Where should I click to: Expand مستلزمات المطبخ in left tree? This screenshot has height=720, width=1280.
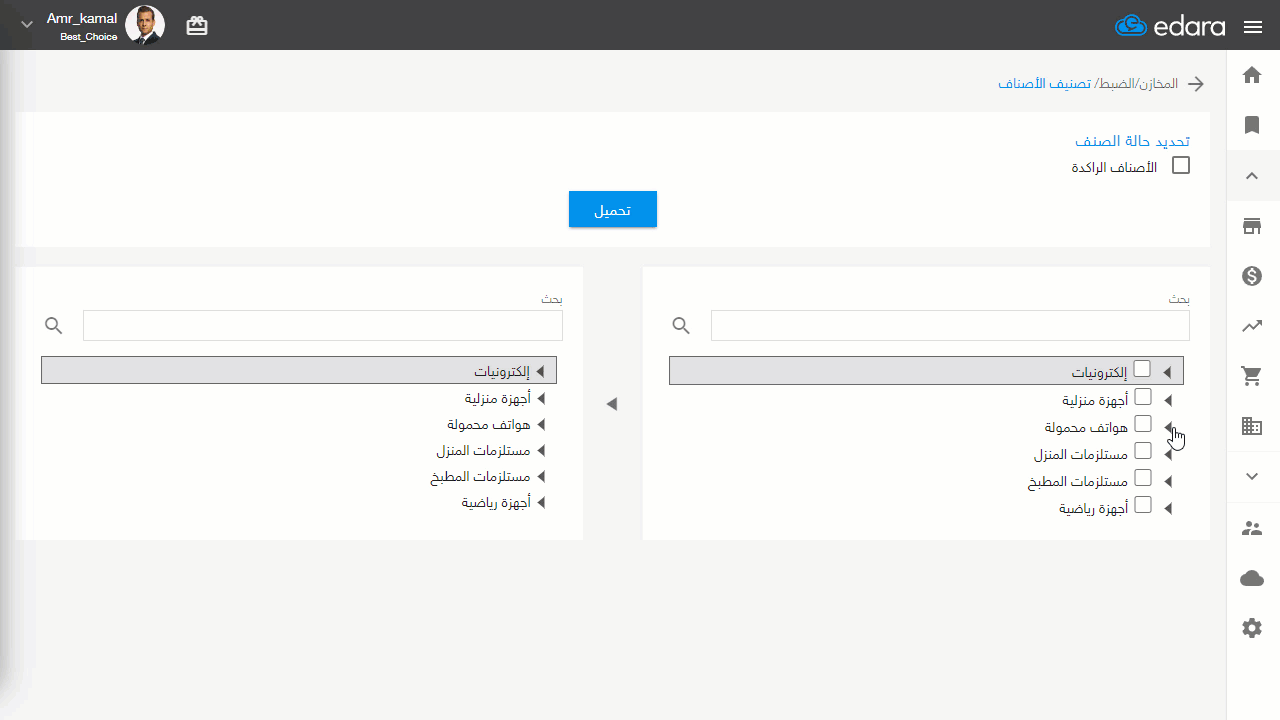(541, 477)
